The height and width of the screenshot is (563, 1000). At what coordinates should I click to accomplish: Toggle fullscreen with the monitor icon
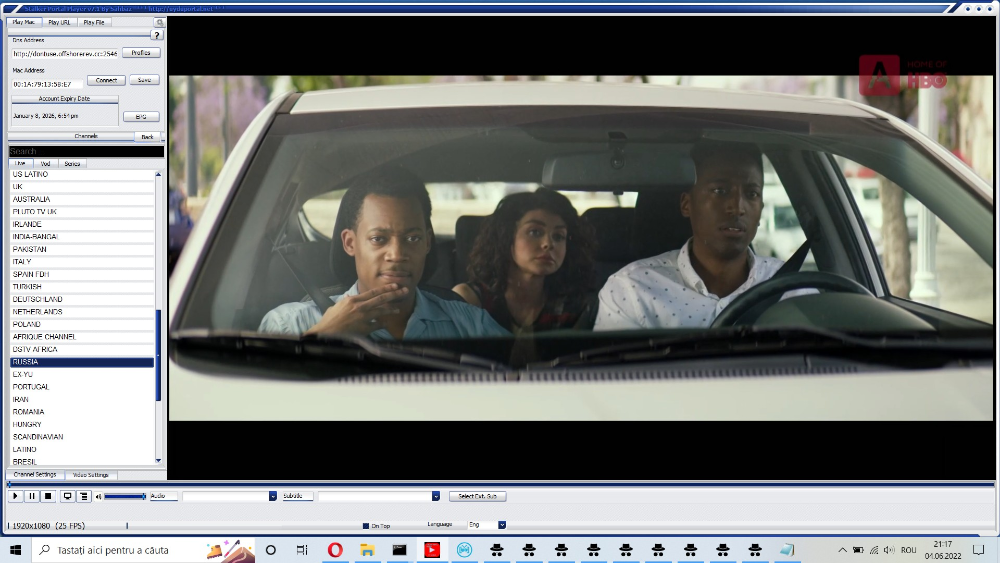(x=67, y=496)
